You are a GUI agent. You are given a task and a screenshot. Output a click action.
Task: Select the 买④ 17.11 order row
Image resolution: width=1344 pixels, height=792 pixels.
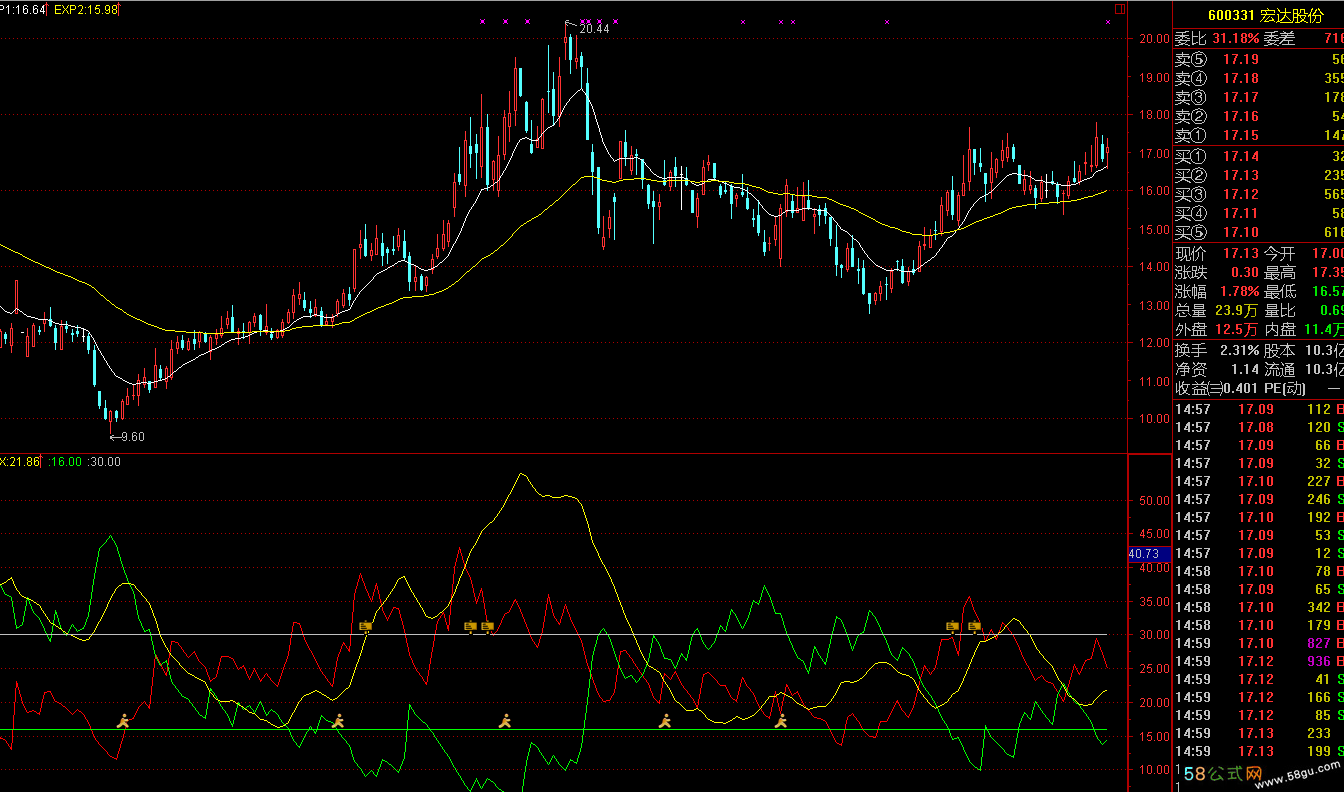[x=1259, y=214]
